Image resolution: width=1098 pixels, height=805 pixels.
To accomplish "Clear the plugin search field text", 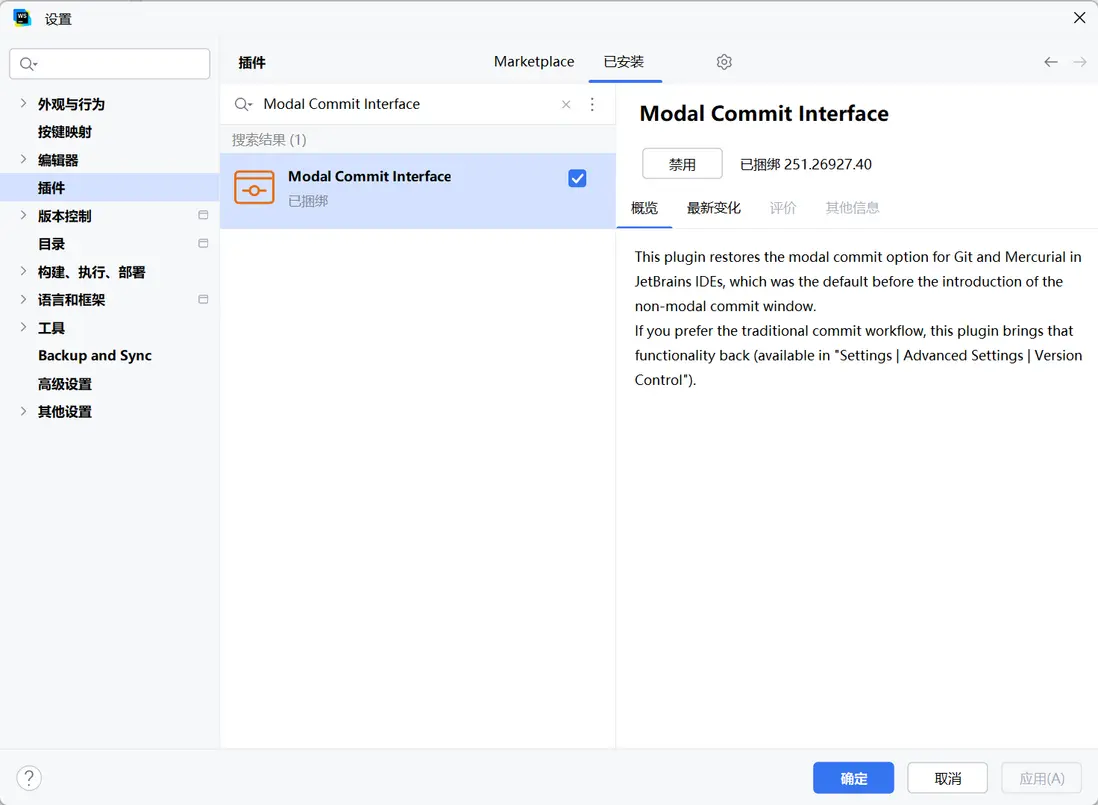I will pos(566,104).
